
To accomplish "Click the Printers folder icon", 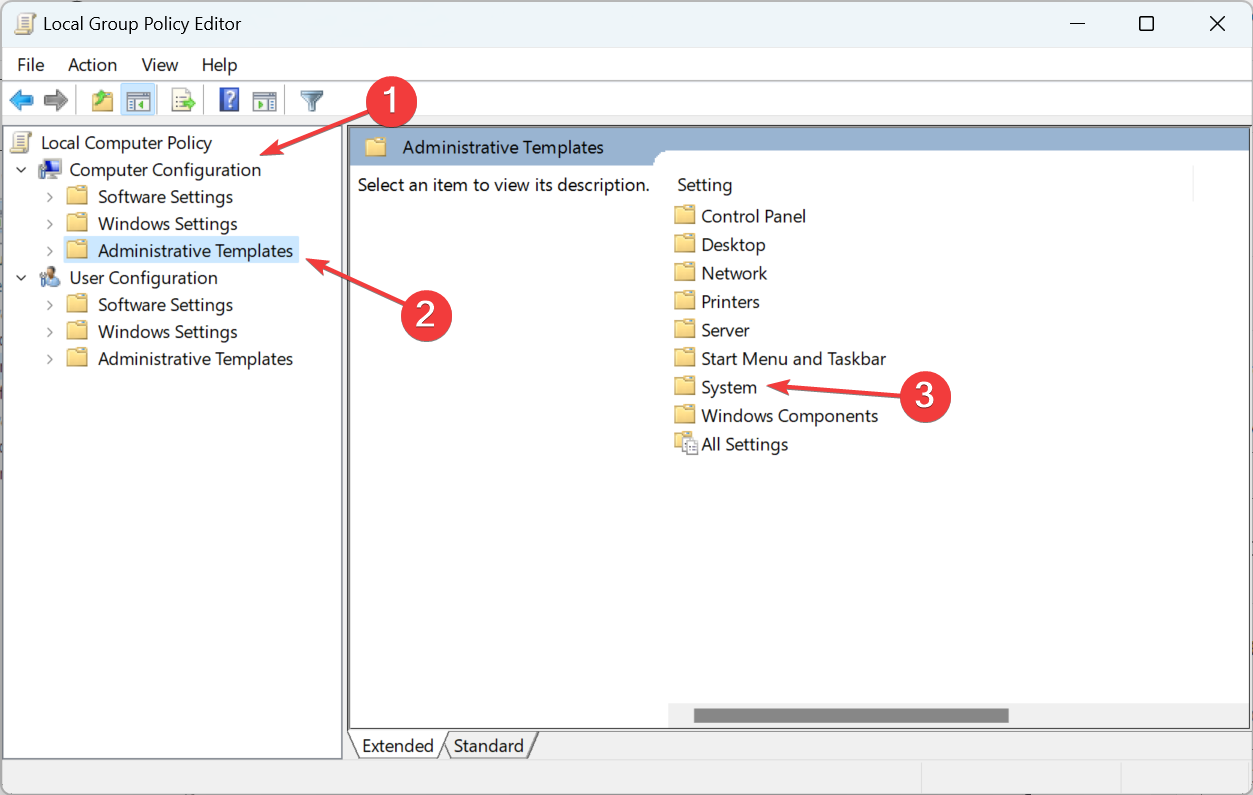I will [x=685, y=301].
